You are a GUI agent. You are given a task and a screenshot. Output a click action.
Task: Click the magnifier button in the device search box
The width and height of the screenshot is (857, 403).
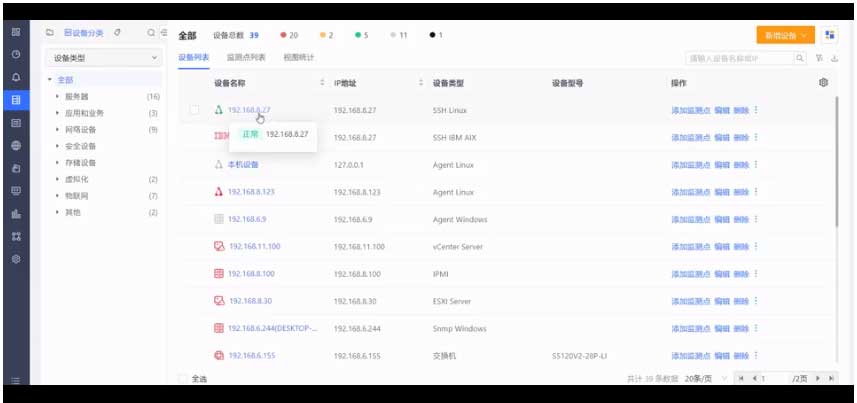coord(800,58)
